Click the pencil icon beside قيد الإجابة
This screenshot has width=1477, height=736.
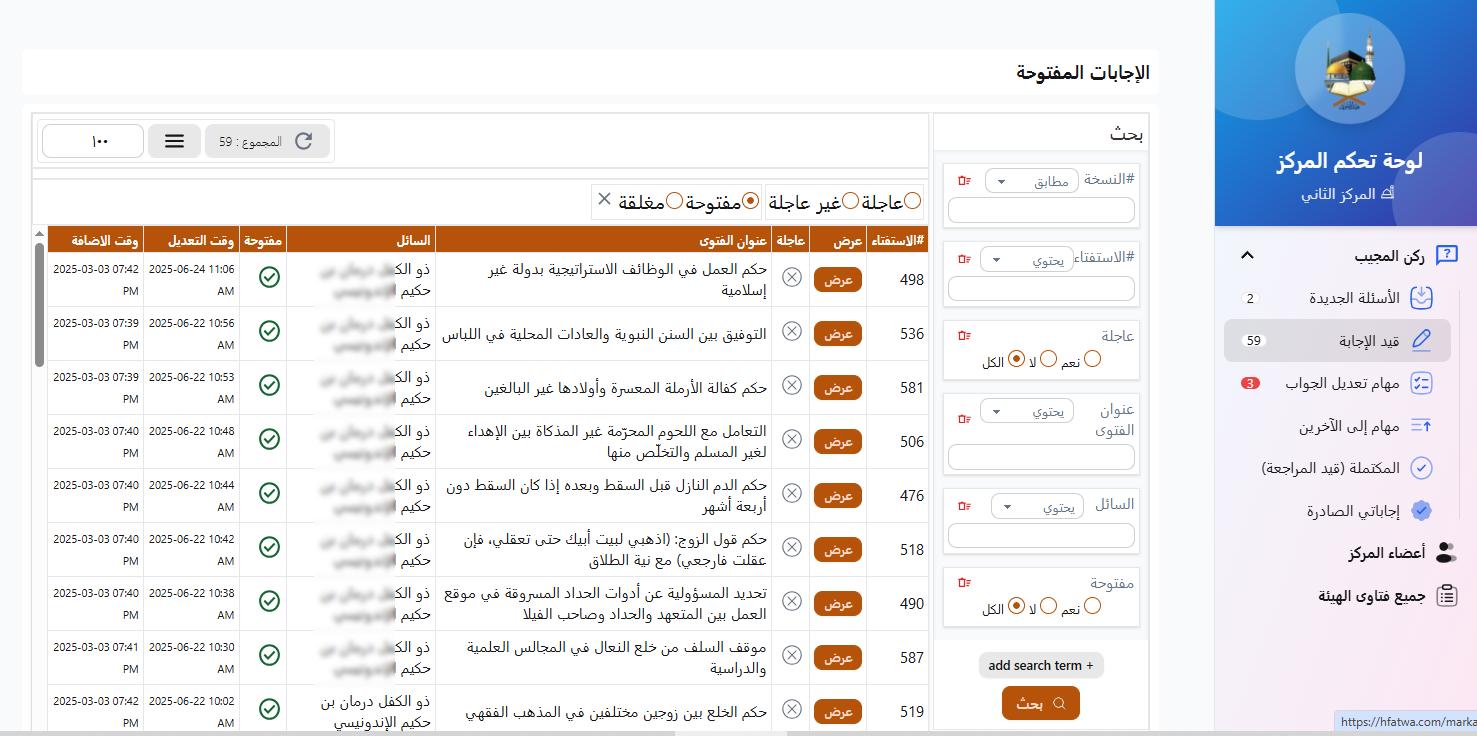tap(1420, 340)
